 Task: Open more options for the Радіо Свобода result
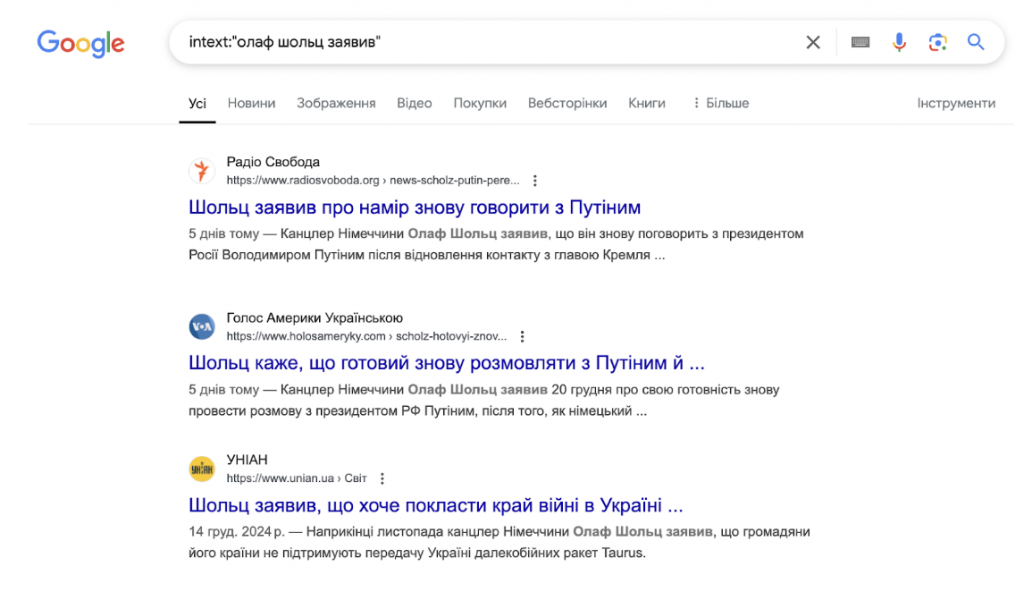point(535,180)
